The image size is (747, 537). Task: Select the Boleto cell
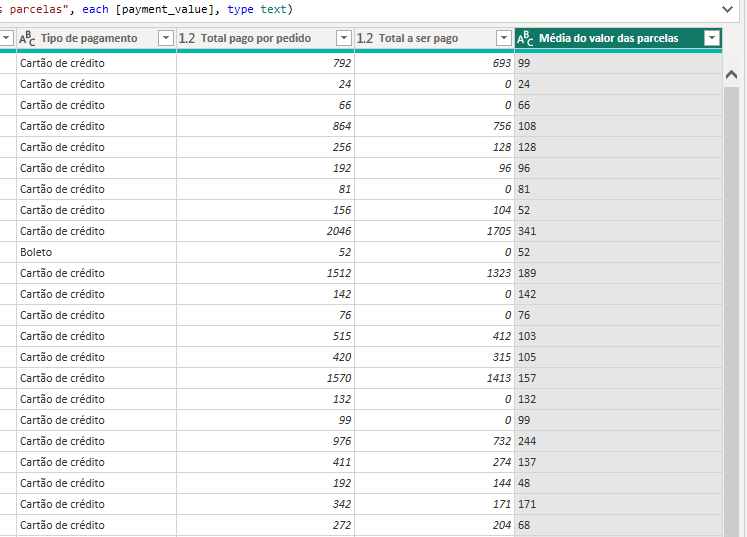point(96,252)
